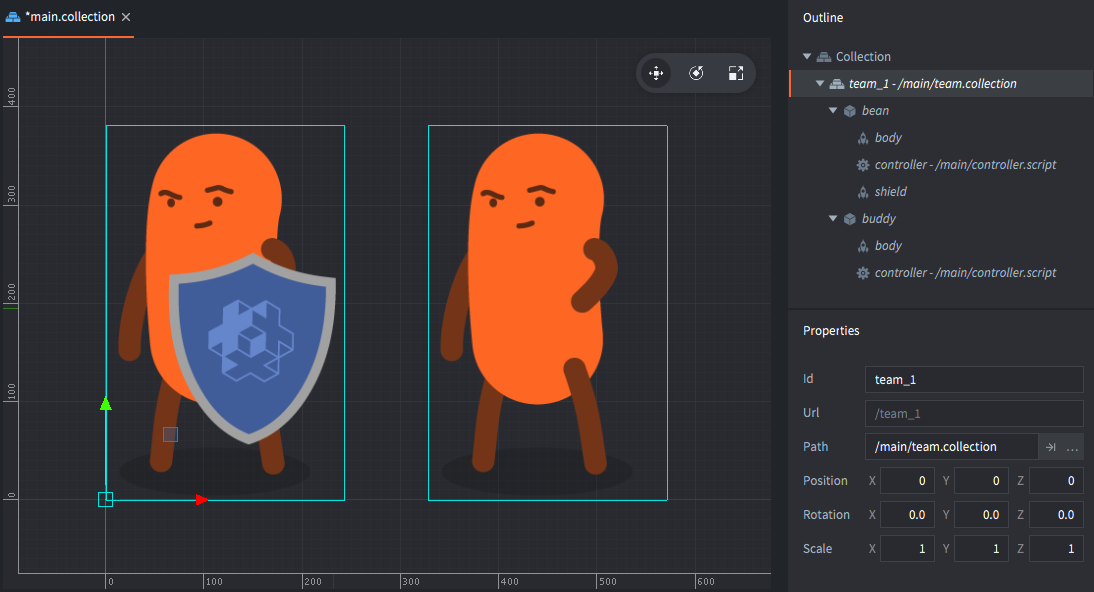Click the Id field containing team_1
The width and height of the screenshot is (1094, 592).
pyautogui.click(x=973, y=380)
